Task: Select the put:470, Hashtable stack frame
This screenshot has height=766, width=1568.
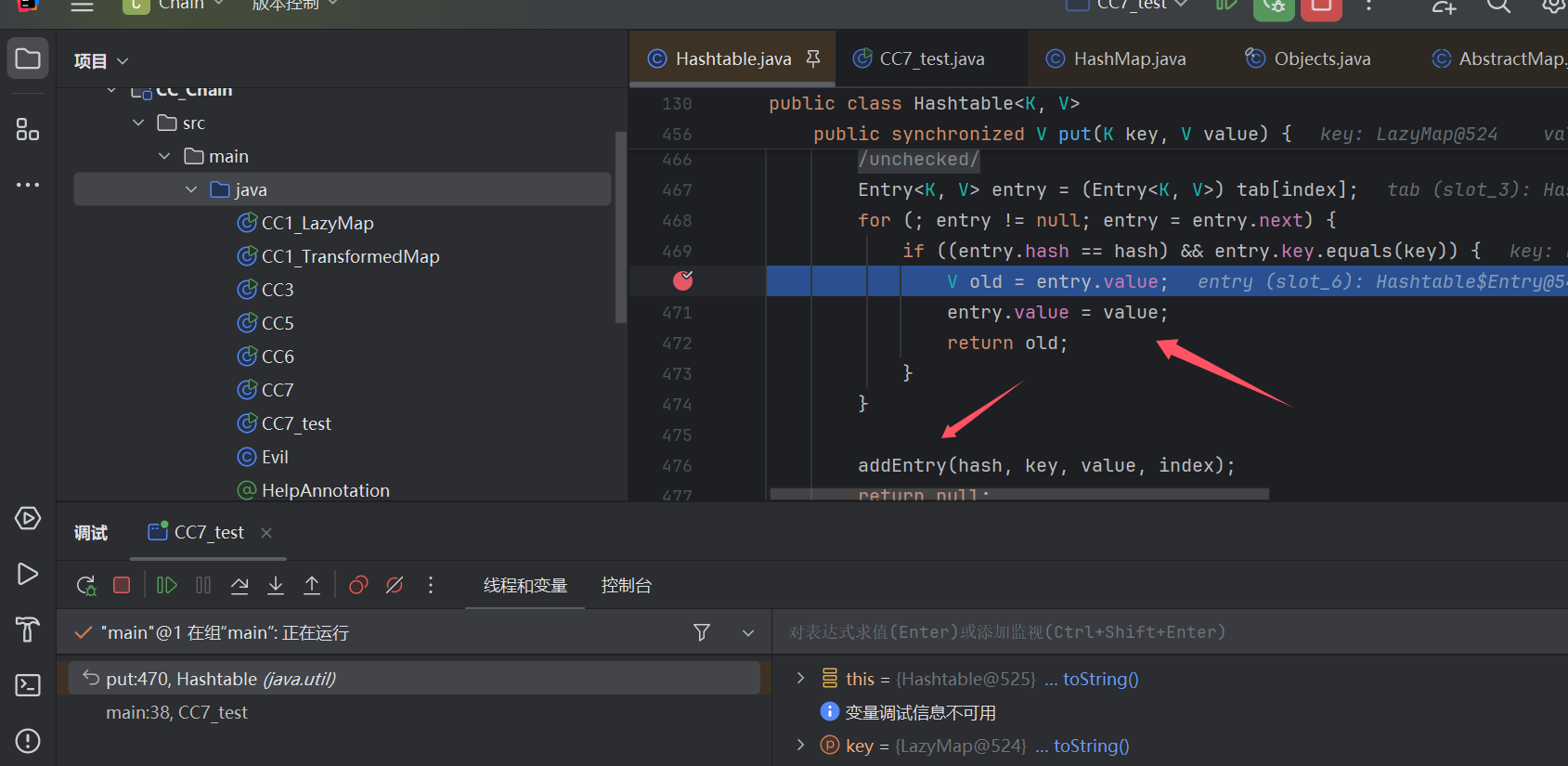Action: pyautogui.click(x=414, y=679)
